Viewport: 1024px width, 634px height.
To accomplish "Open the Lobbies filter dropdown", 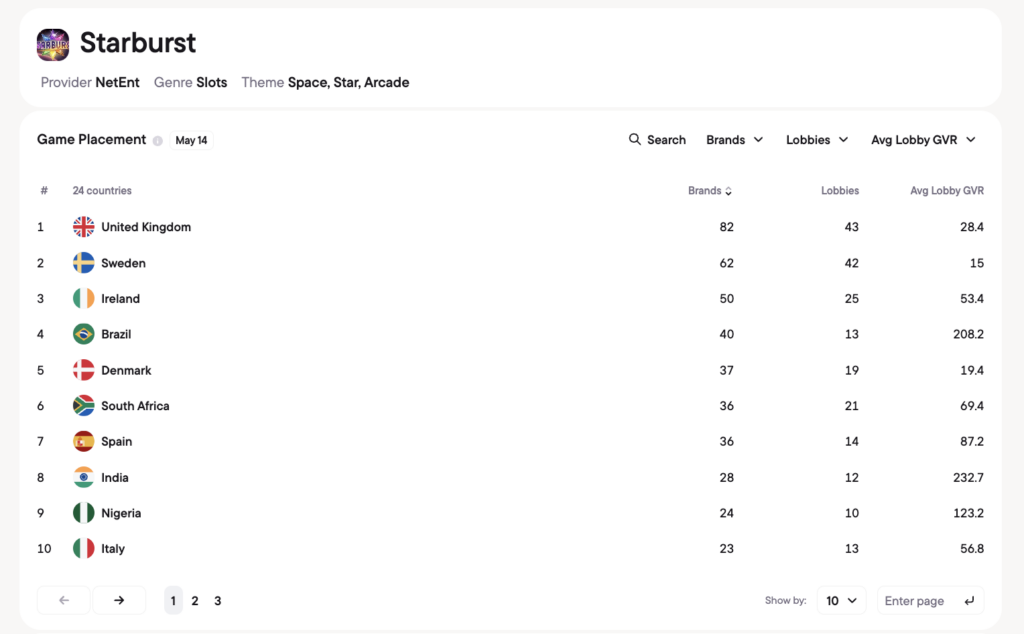I will [817, 140].
